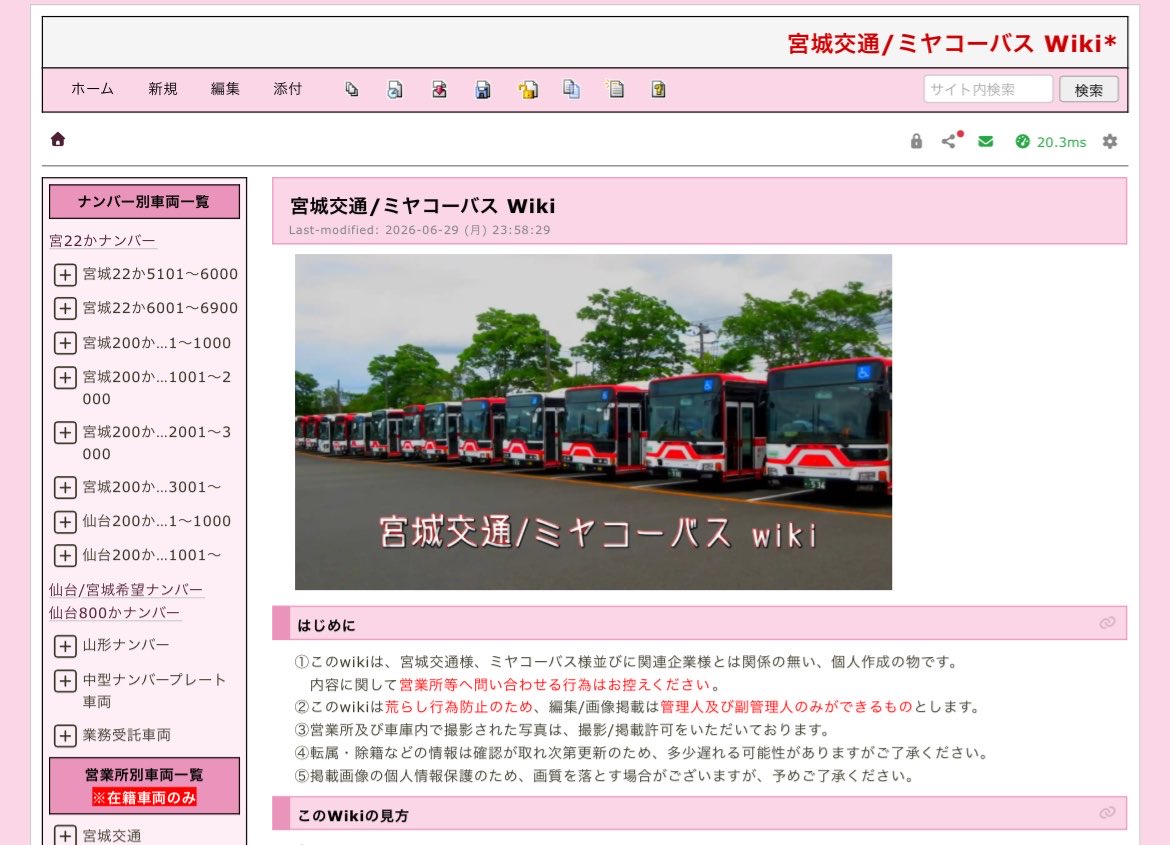Image resolution: width=1170 pixels, height=845 pixels.
Task: Click the bus lineup banner image
Action: [593, 422]
